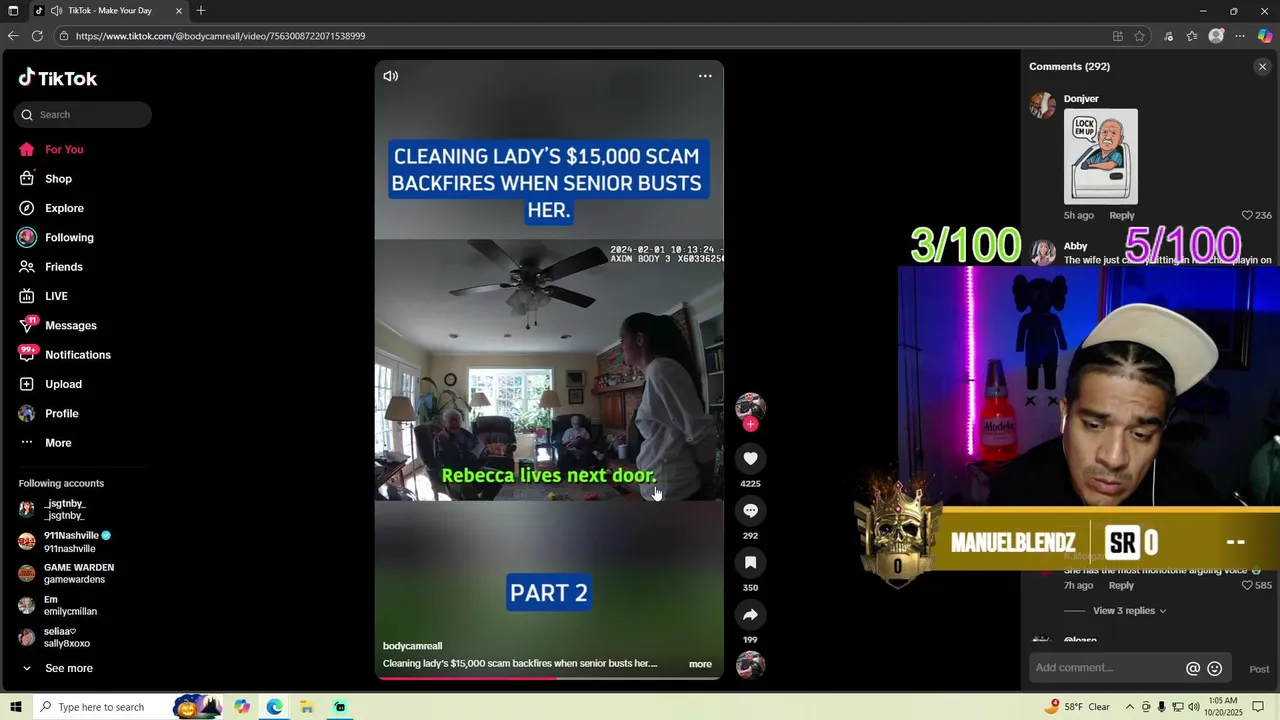Close the TikTok browser tab
1280x720 pixels.
point(179,11)
